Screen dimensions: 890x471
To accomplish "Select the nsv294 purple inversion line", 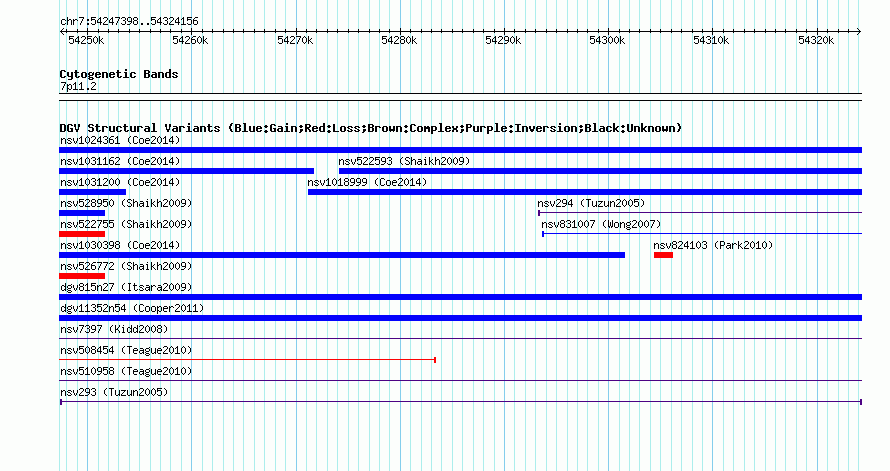I will 700,213.
